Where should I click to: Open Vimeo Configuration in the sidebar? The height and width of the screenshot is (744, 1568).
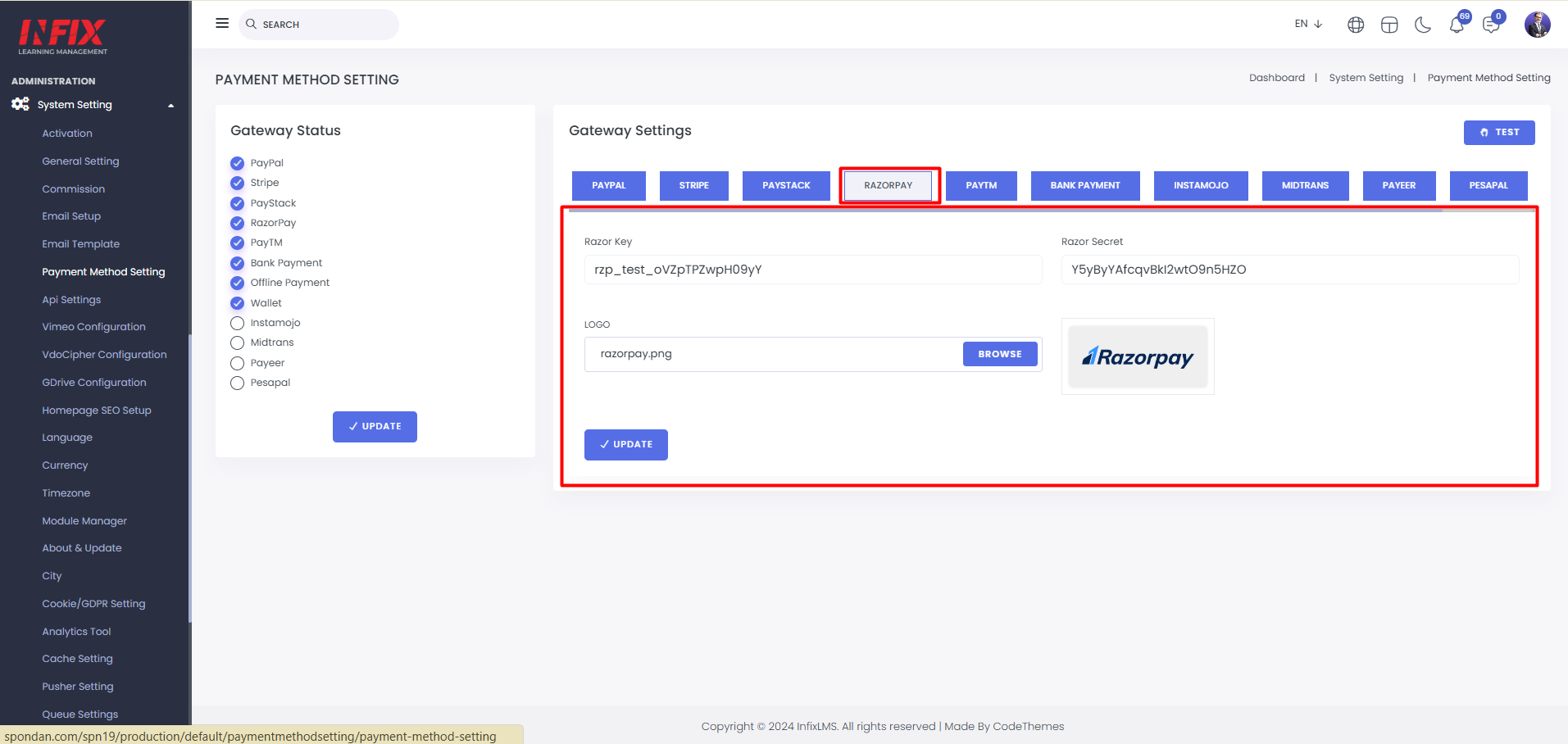(93, 327)
